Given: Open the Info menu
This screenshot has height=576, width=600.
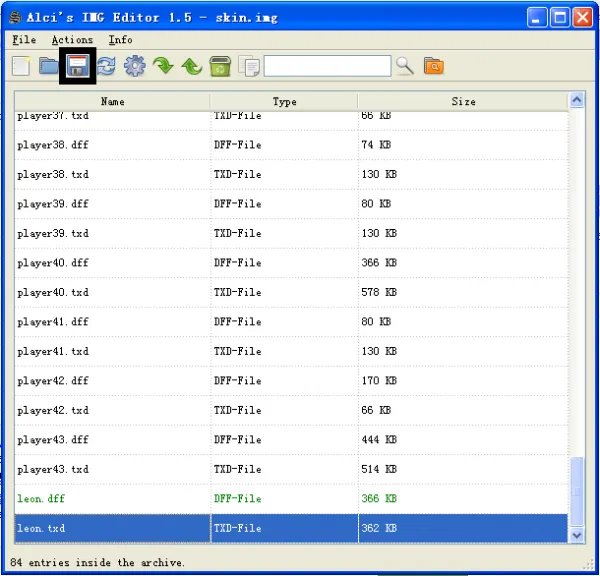Looking at the screenshot, I should tap(120, 40).
